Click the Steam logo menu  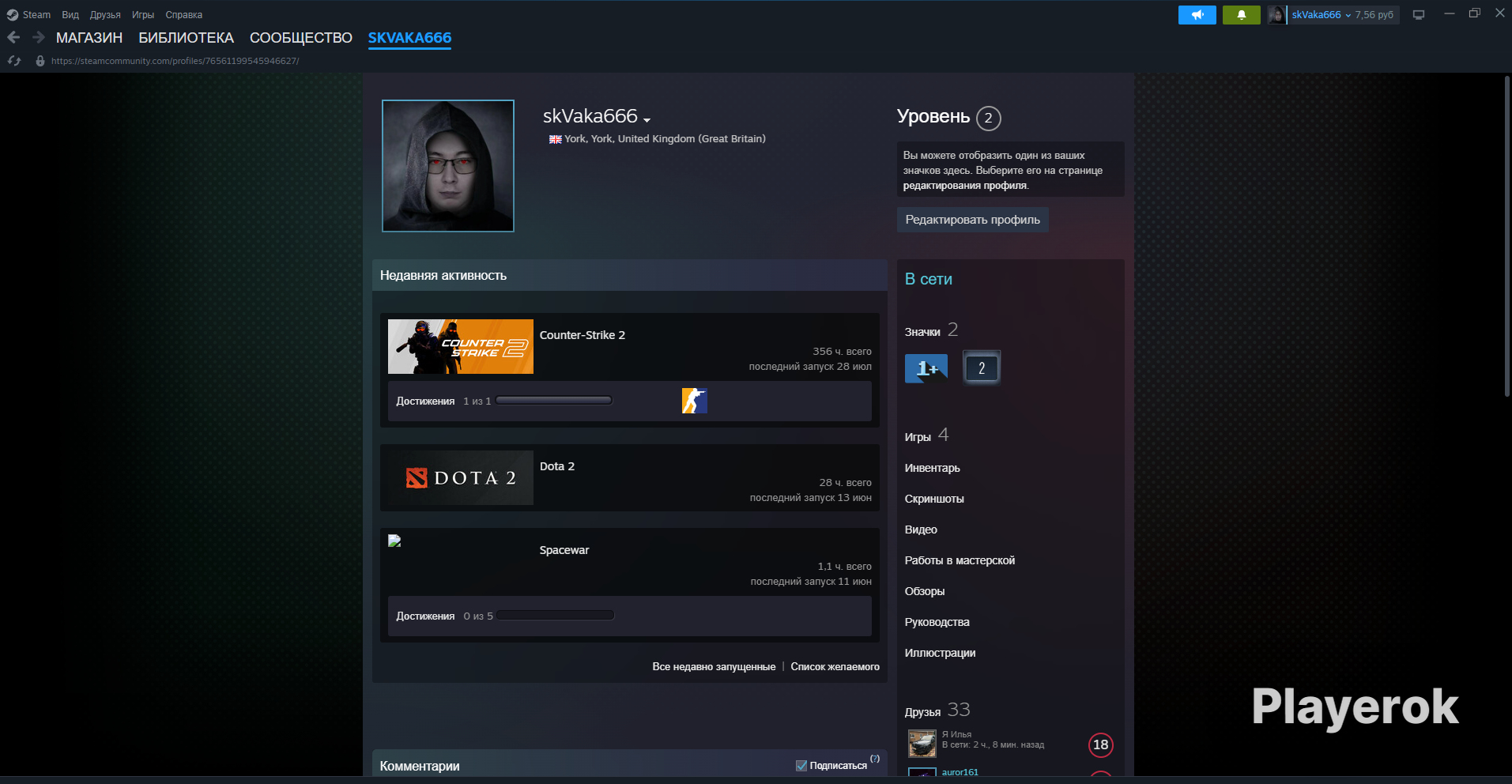click(x=13, y=15)
